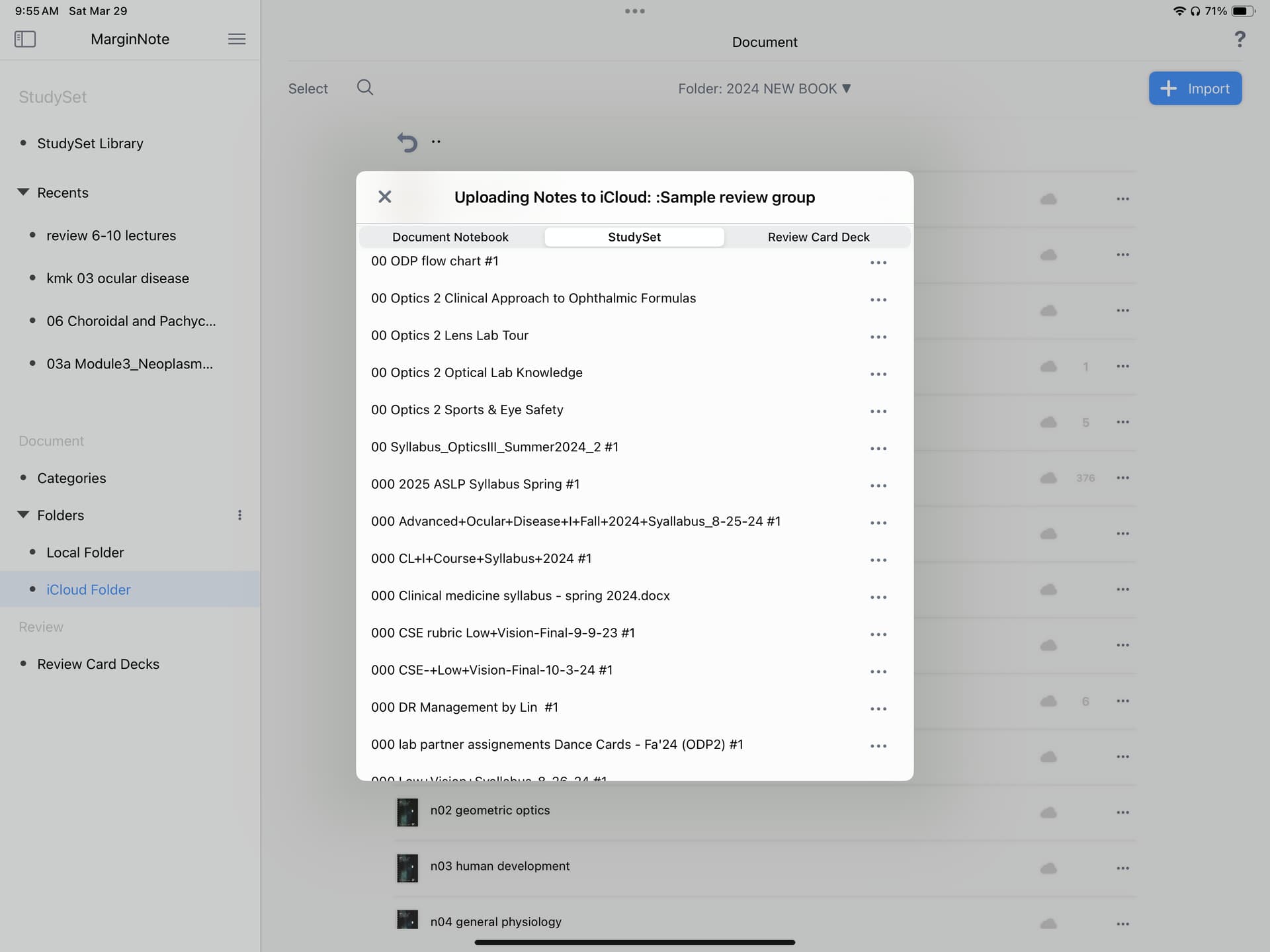Select 00 ODP flow chart #1 entry

[x=435, y=261]
